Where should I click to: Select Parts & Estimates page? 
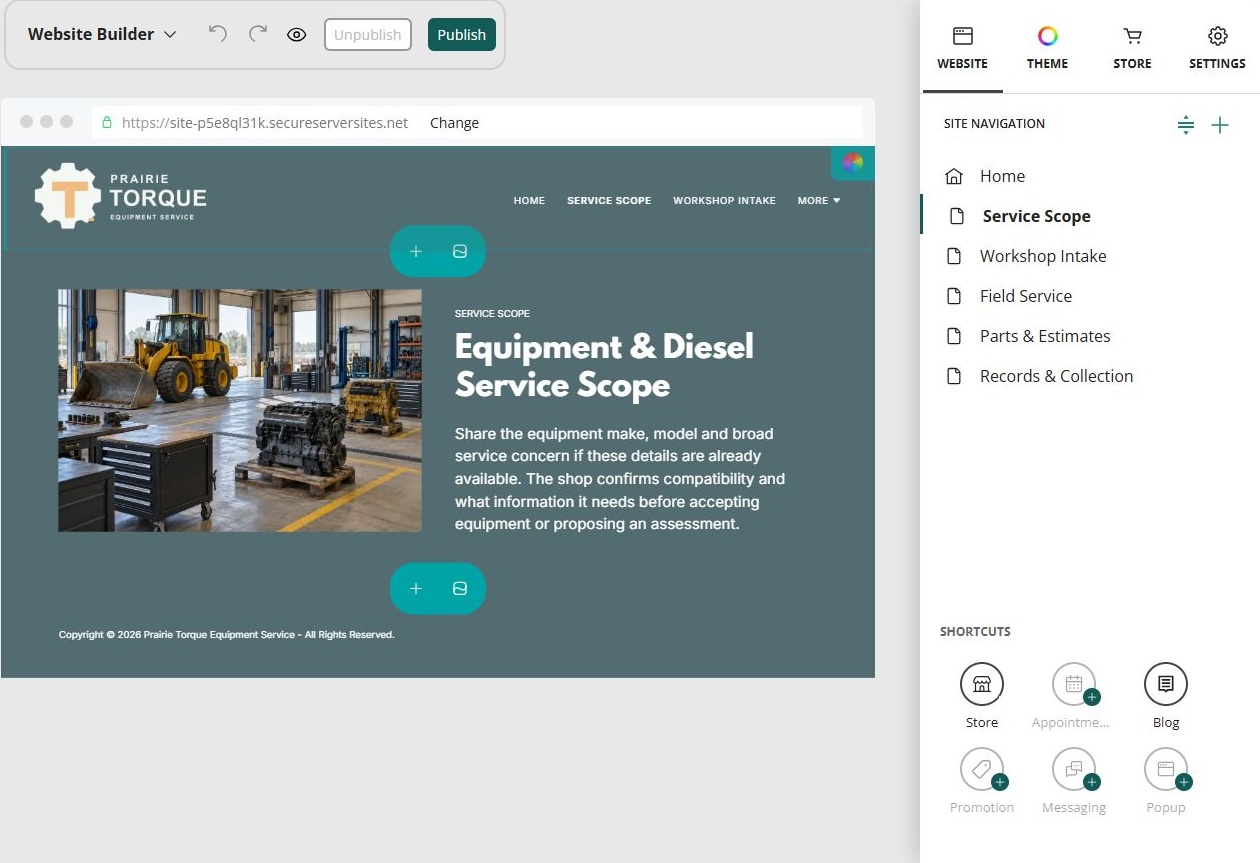pos(1045,336)
